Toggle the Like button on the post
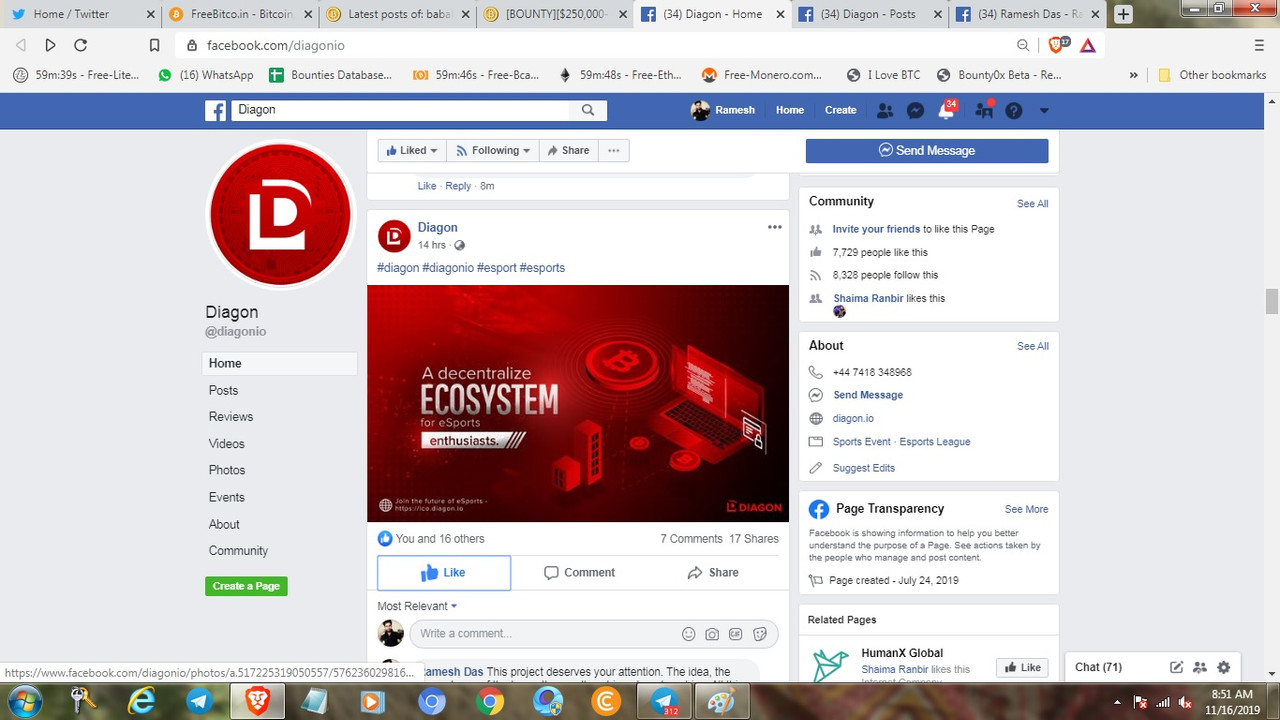Screen dimensions: 1280x720 444,573
